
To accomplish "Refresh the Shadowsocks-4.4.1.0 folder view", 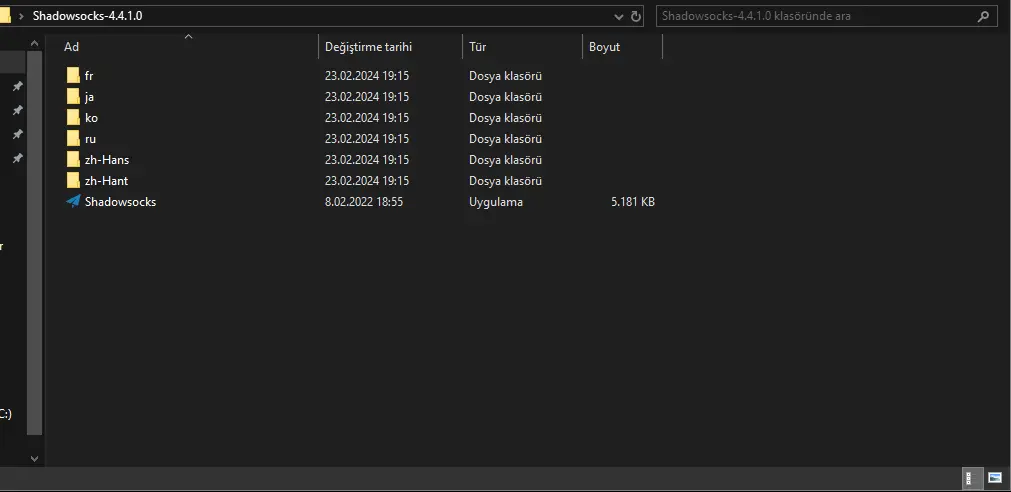I will click(x=636, y=16).
